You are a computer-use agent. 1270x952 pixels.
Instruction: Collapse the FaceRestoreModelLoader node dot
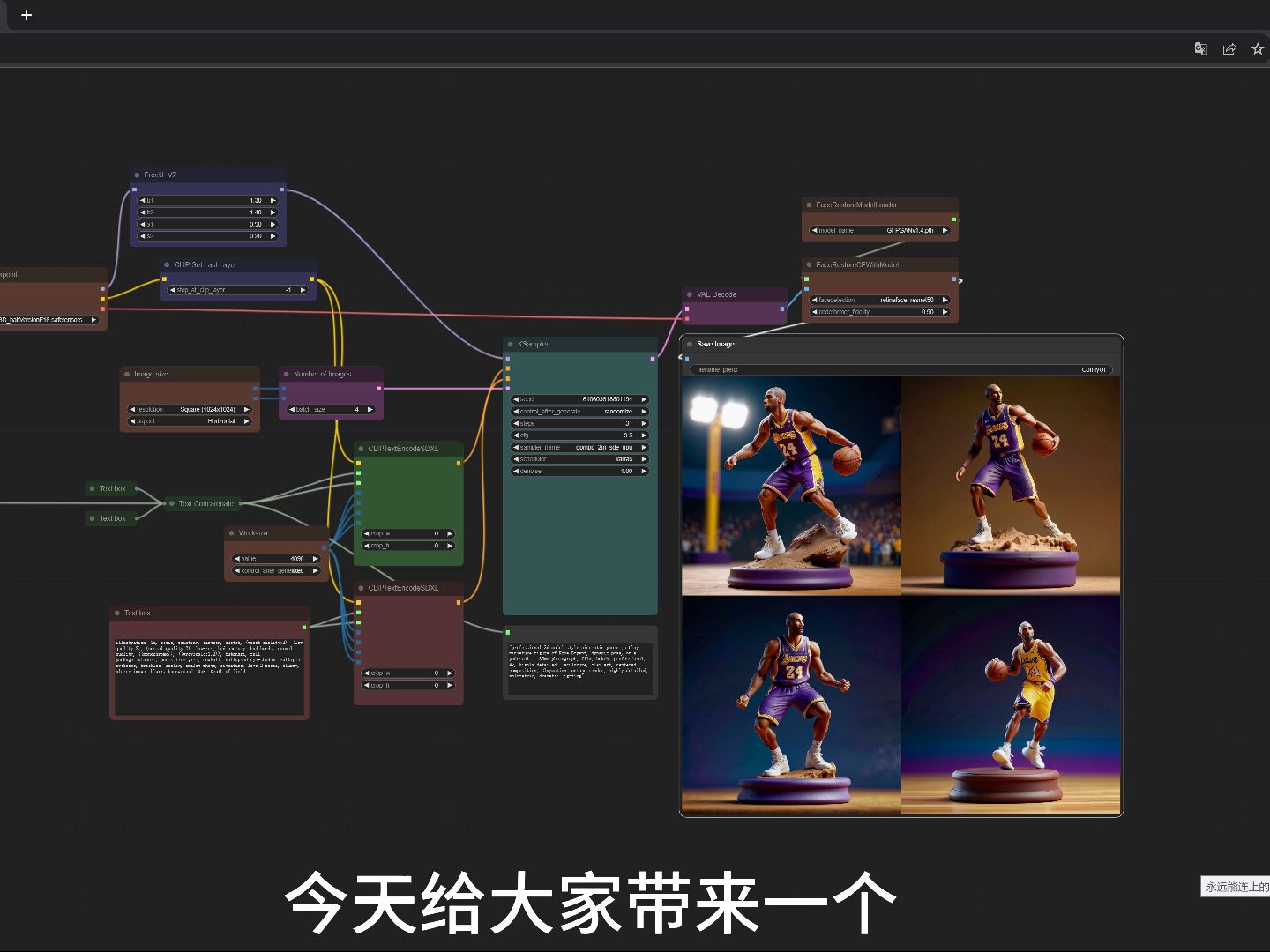click(809, 205)
